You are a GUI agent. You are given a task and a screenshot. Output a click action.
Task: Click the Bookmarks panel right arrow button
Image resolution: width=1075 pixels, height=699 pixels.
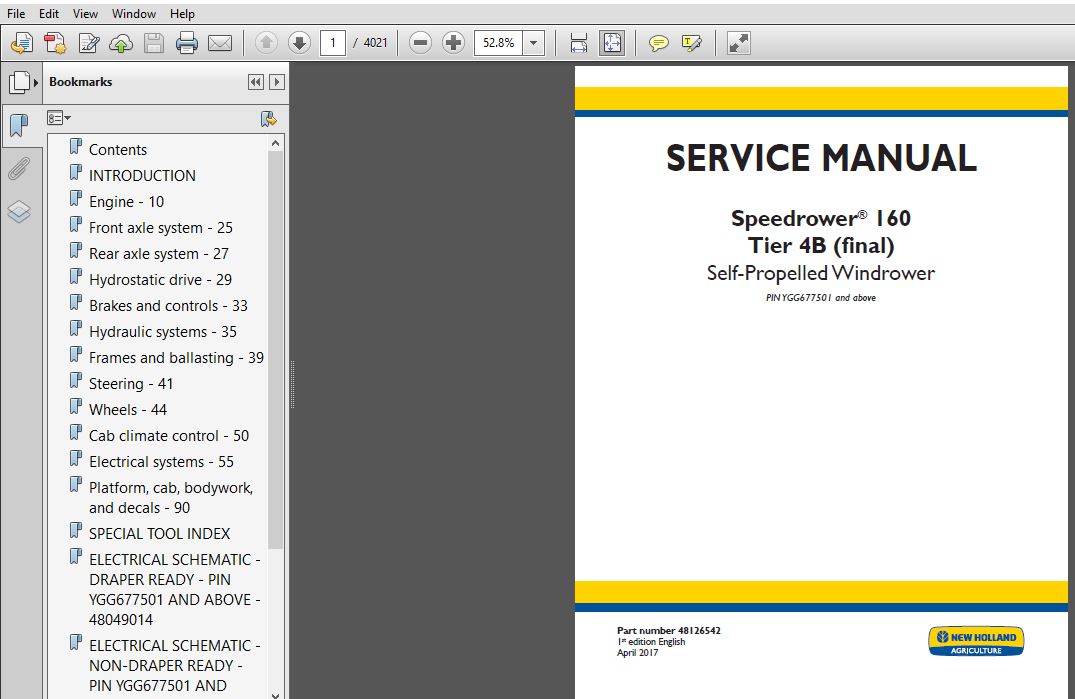pos(276,82)
